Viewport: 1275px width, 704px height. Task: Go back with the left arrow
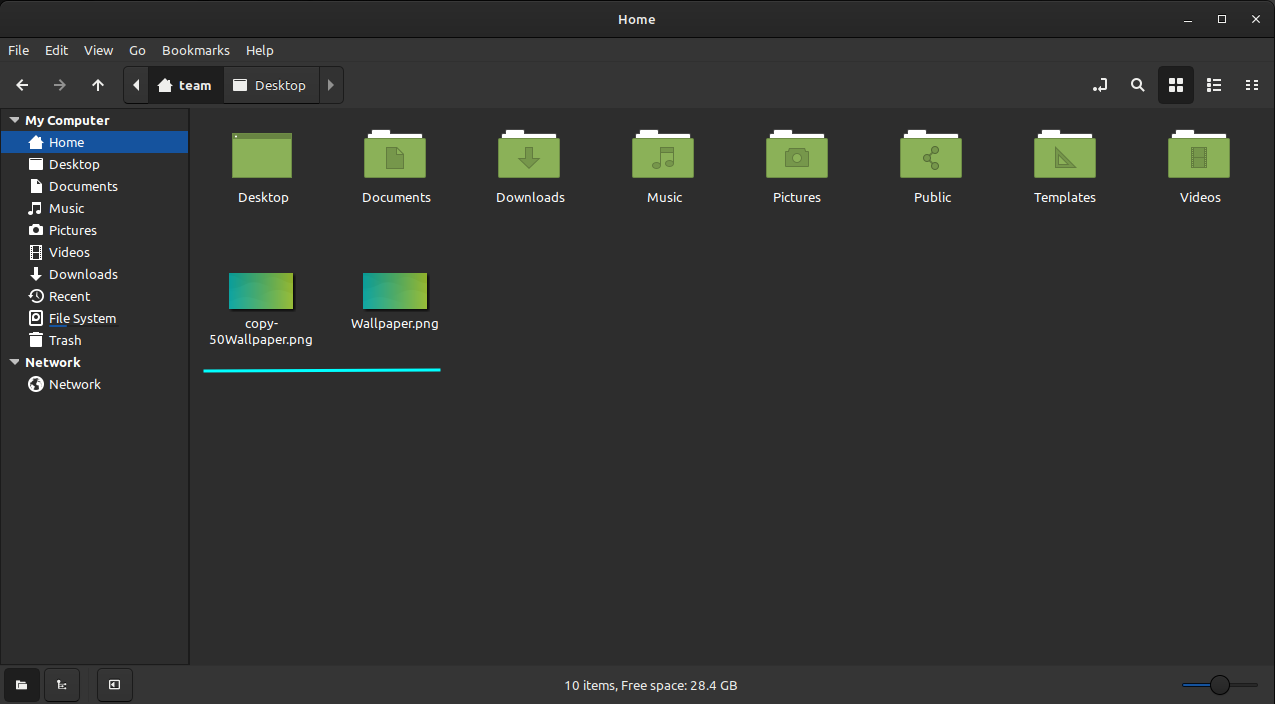point(22,86)
